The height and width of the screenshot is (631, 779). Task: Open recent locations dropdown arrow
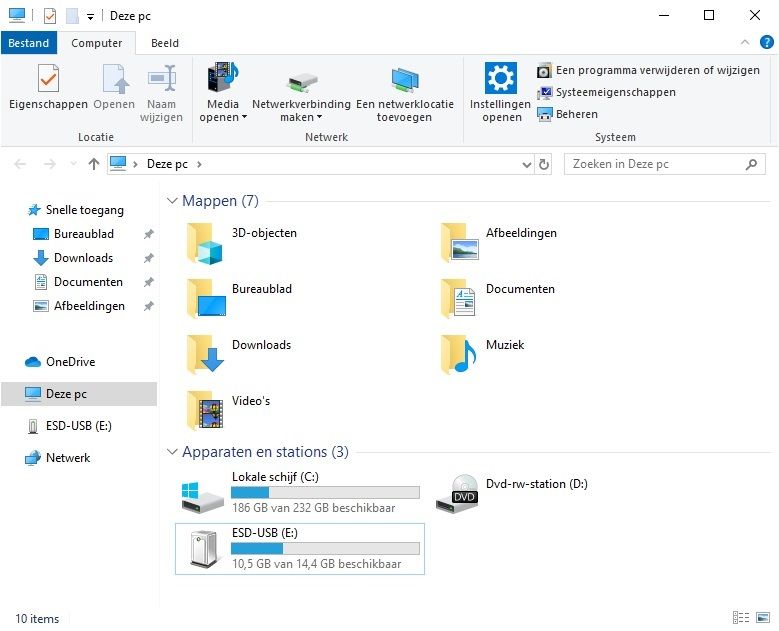coord(74,164)
